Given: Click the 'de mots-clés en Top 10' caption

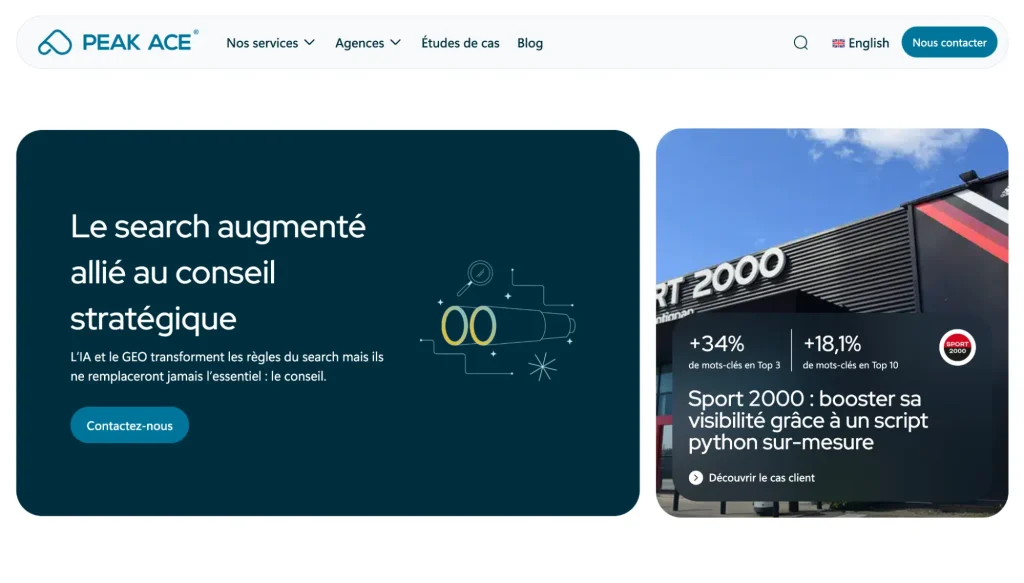Looking at the screenshot, I should [x=850, y=366].
